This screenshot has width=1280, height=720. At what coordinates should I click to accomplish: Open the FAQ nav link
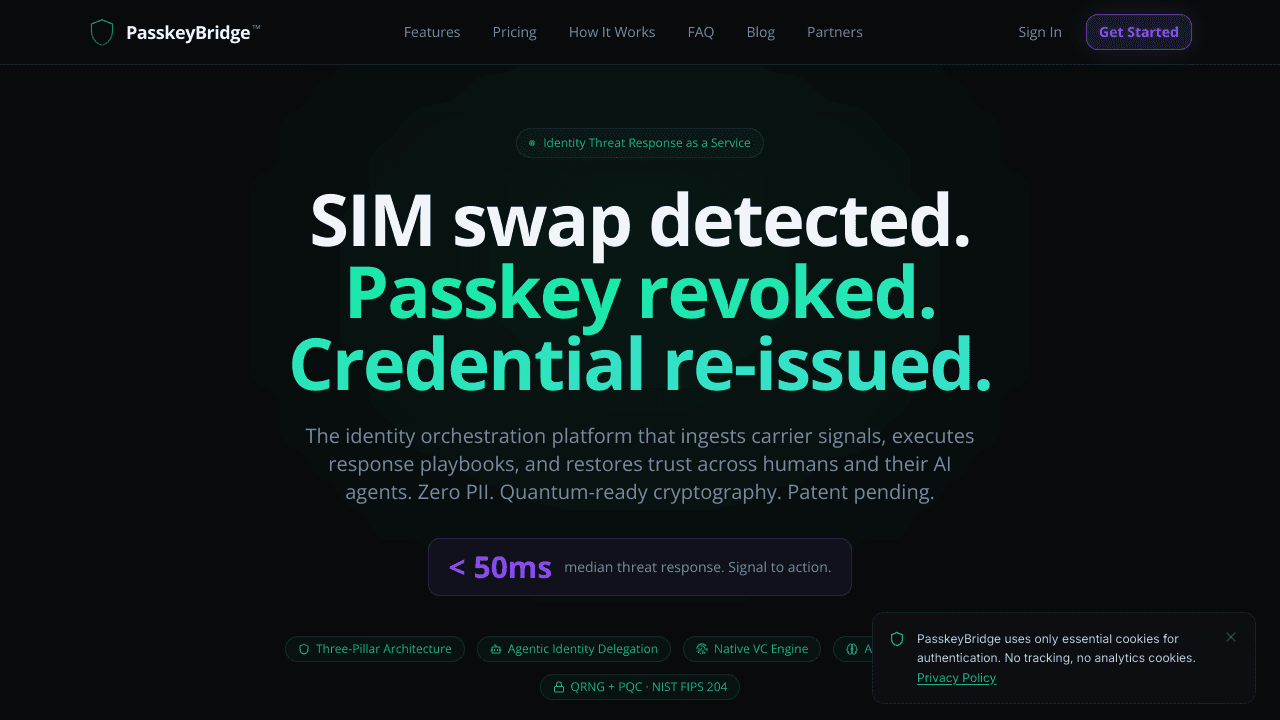tap(701, 32)
